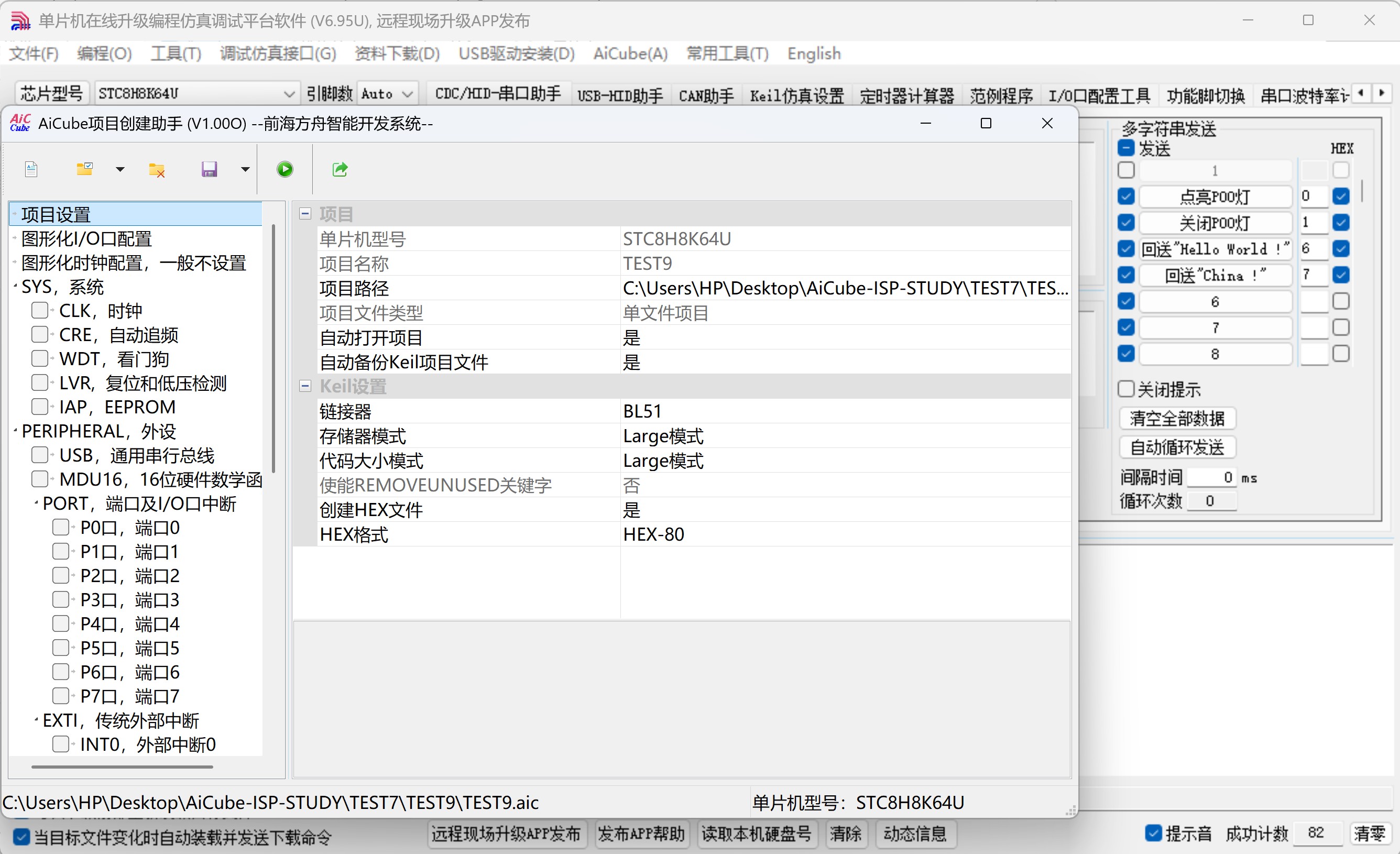Switch to CAN助手 tab
The image size is (1400, 854).
click(706, 95)
